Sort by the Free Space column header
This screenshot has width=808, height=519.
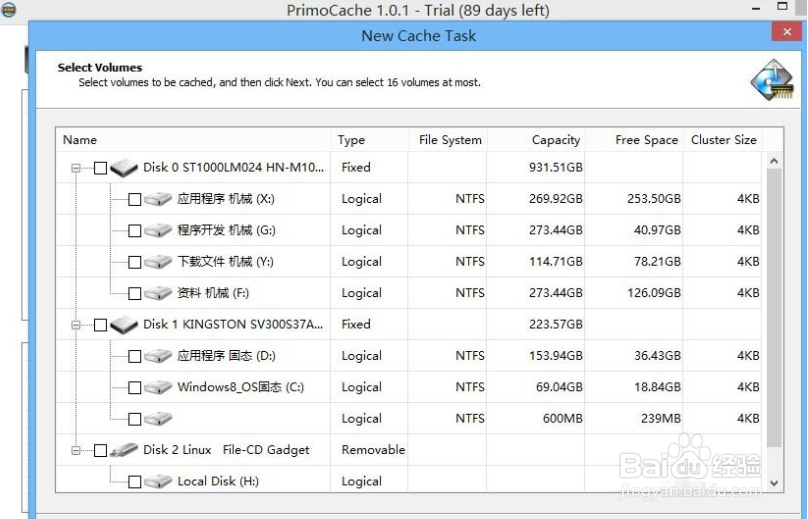click(x=634, y=140)
